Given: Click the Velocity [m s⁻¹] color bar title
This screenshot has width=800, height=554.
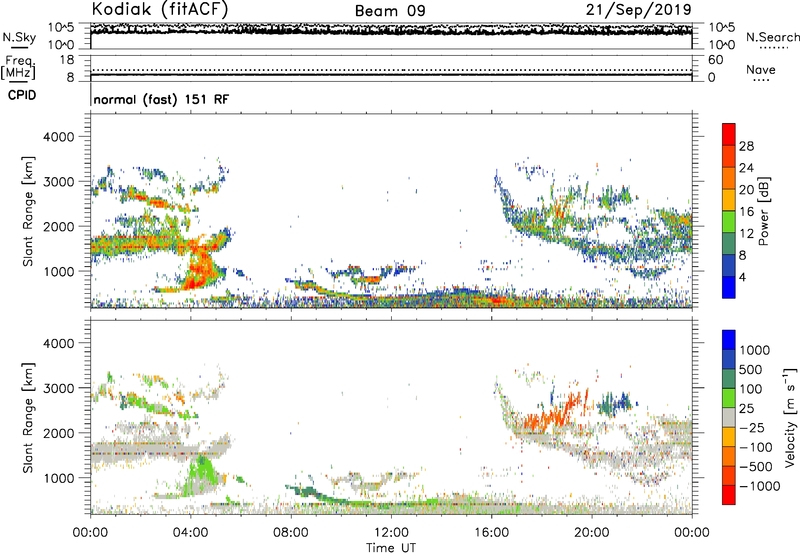Looking at the screenshot, I should tap(790, 417).
